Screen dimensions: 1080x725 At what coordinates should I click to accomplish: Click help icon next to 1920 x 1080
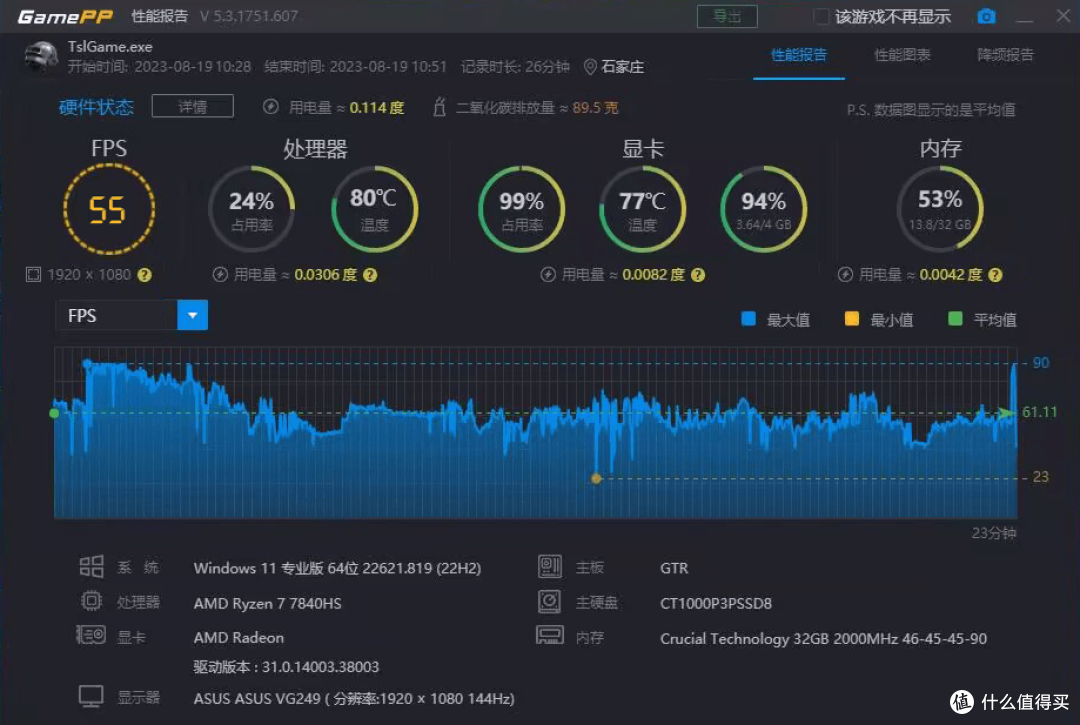pos(145,275)
